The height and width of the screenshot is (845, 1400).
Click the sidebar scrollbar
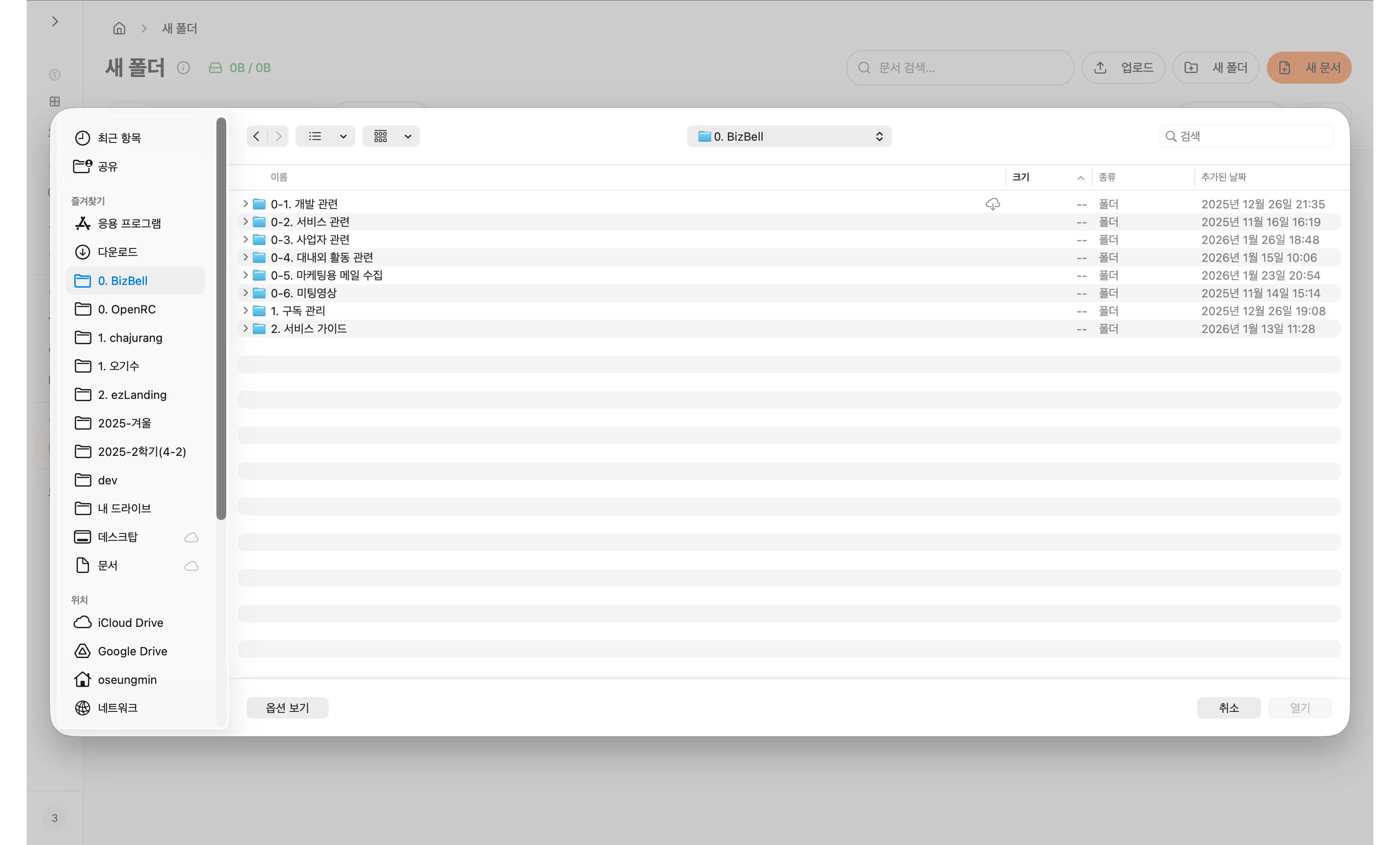[x=222, y=318]
